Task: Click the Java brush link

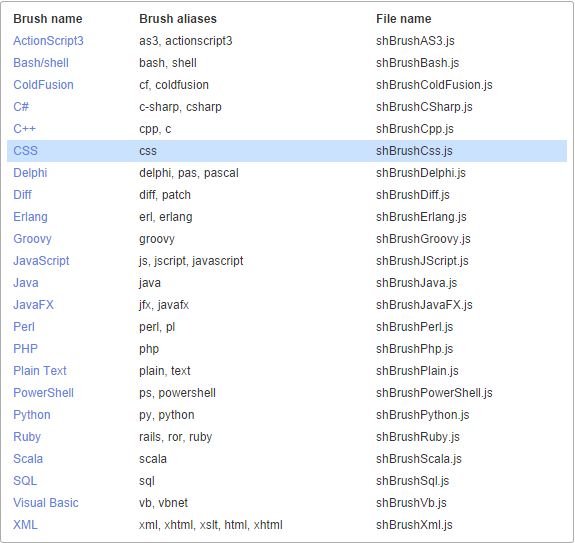Action: coord(26,283)
